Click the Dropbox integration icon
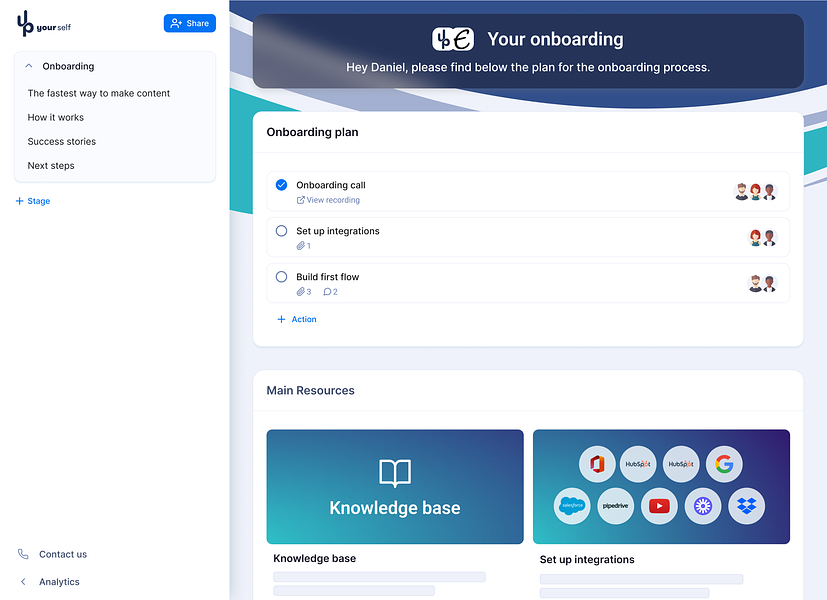Image resolution: width=827 pixels, height=600 pixels. point(746,506)
